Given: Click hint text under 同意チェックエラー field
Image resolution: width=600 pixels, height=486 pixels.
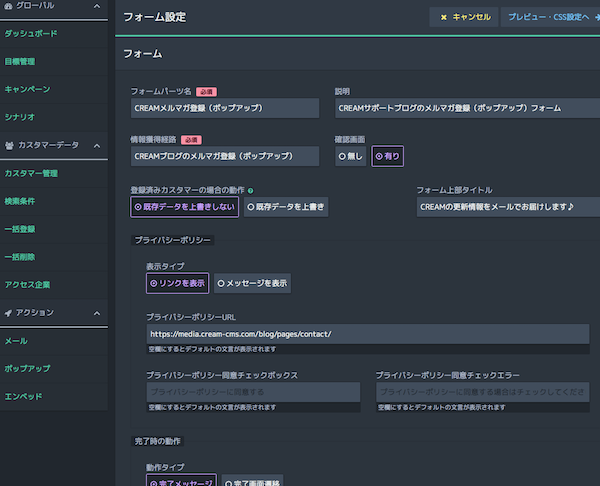Looking at the screenshot, I should coord(442,407).
